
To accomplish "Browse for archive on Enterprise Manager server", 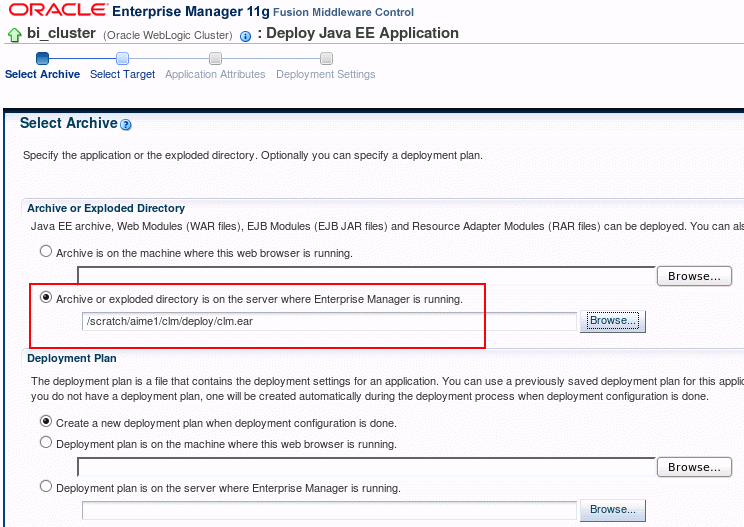I will click(613, 321).
